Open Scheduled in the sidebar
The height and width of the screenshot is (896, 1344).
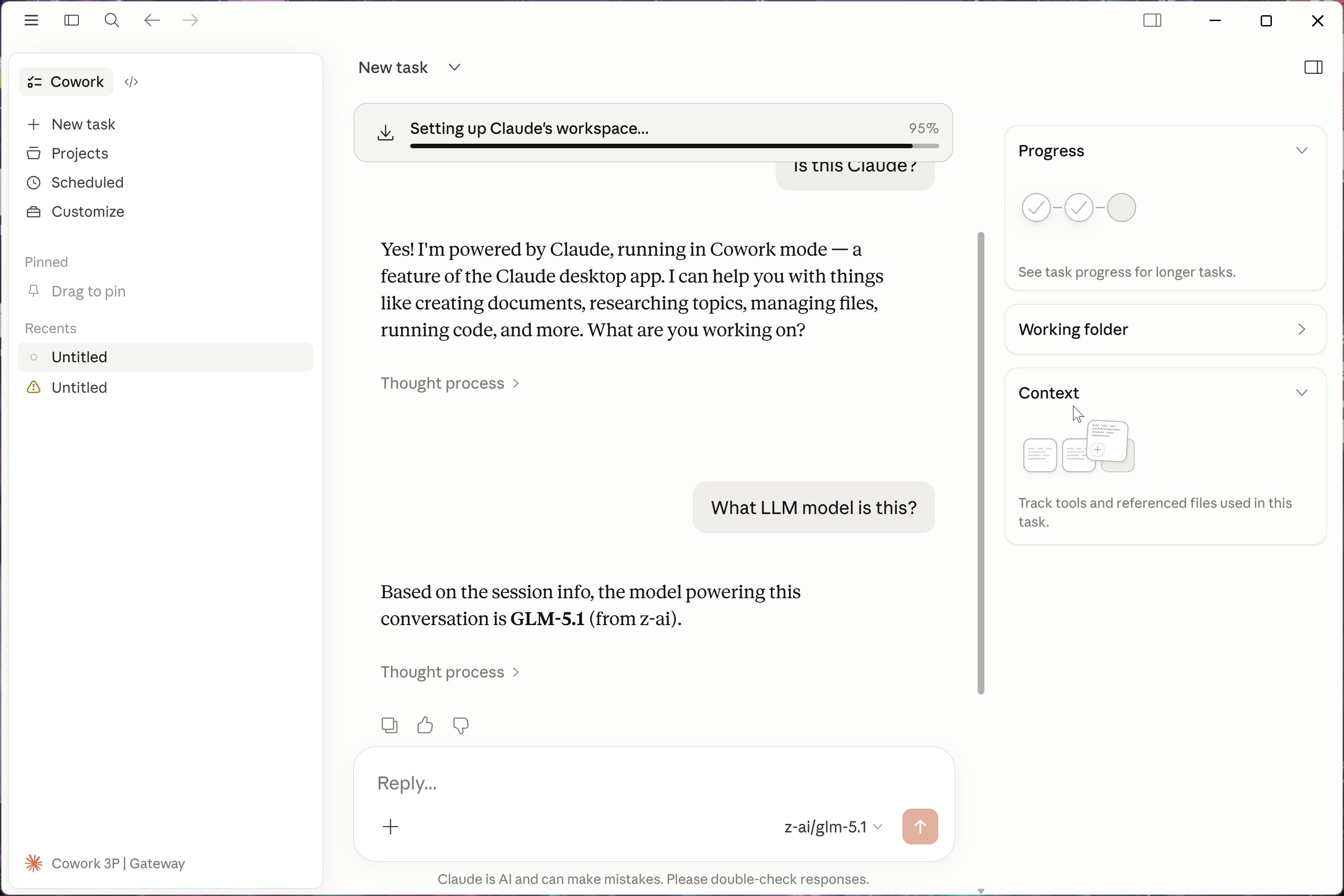(87, 182)
